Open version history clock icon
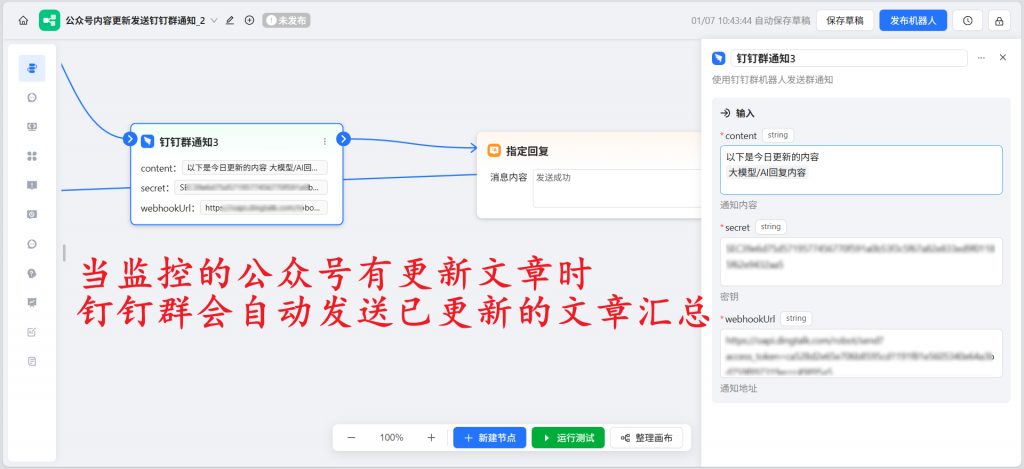Viewport: 1024px width, 469px height. click(x=968, y=20)
